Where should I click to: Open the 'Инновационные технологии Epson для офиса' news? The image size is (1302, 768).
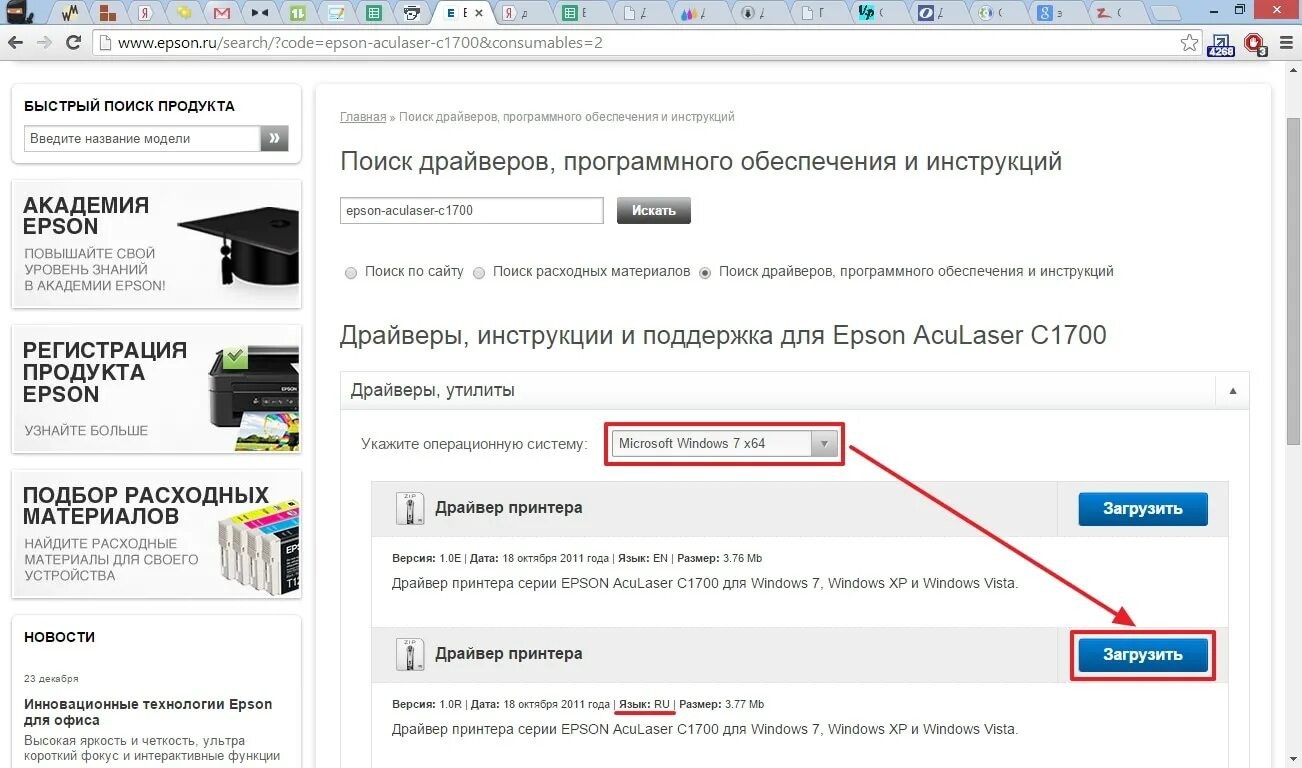pos(148,712)
